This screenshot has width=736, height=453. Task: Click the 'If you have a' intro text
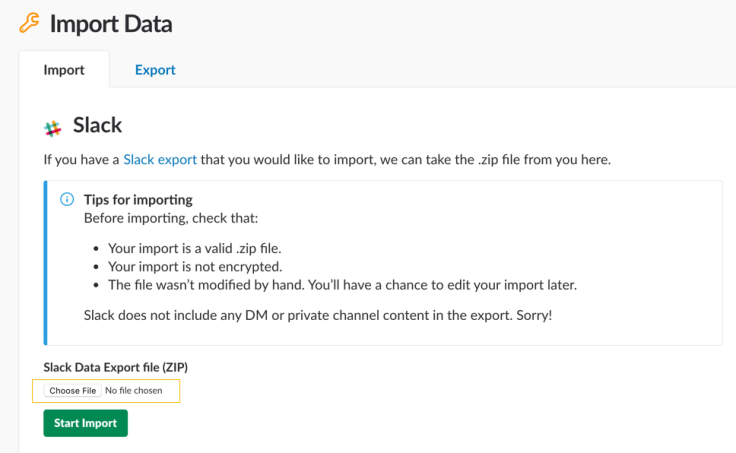(80, 159)
